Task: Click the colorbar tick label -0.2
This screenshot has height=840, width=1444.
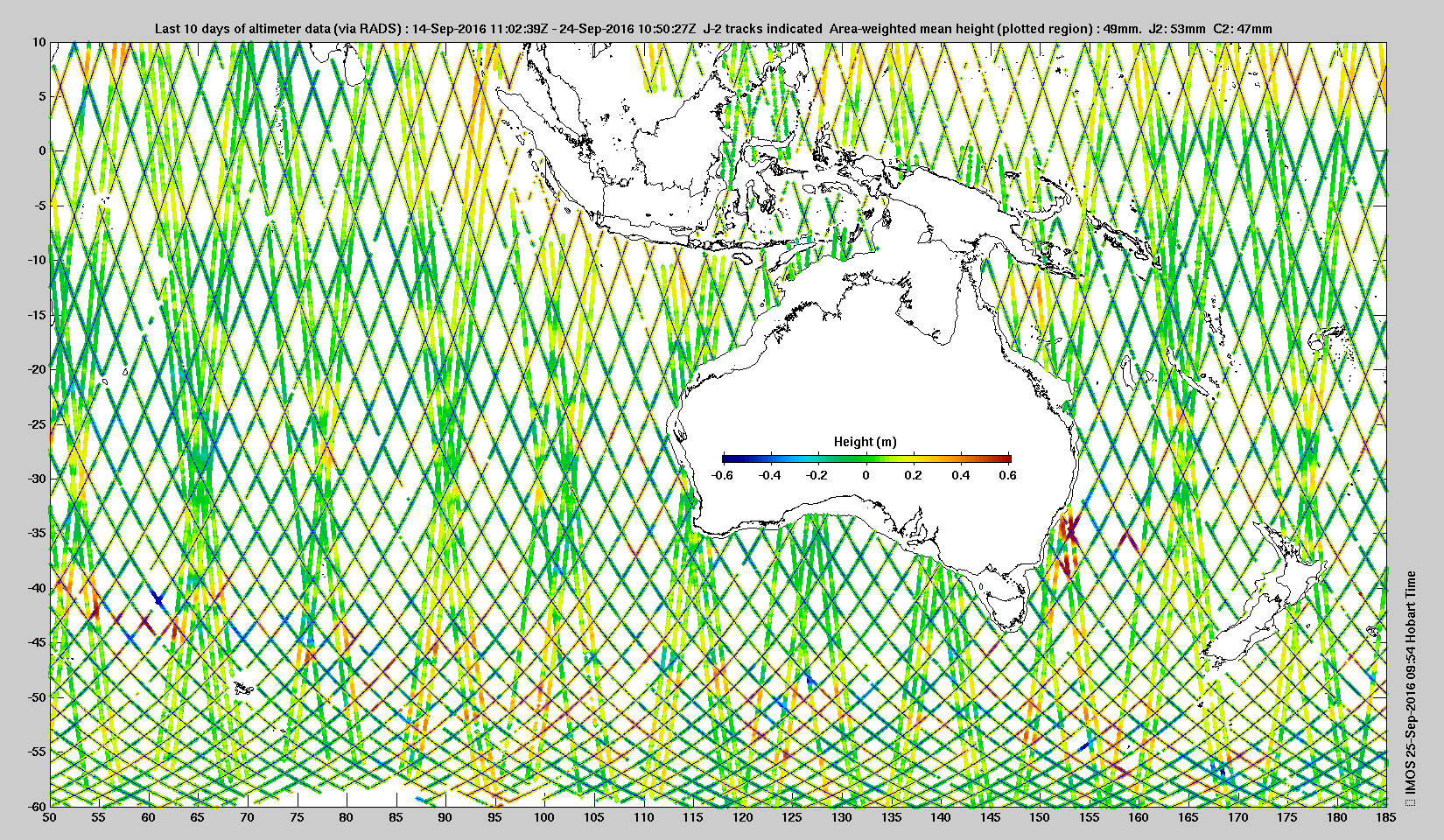Action: click(817, 475)
